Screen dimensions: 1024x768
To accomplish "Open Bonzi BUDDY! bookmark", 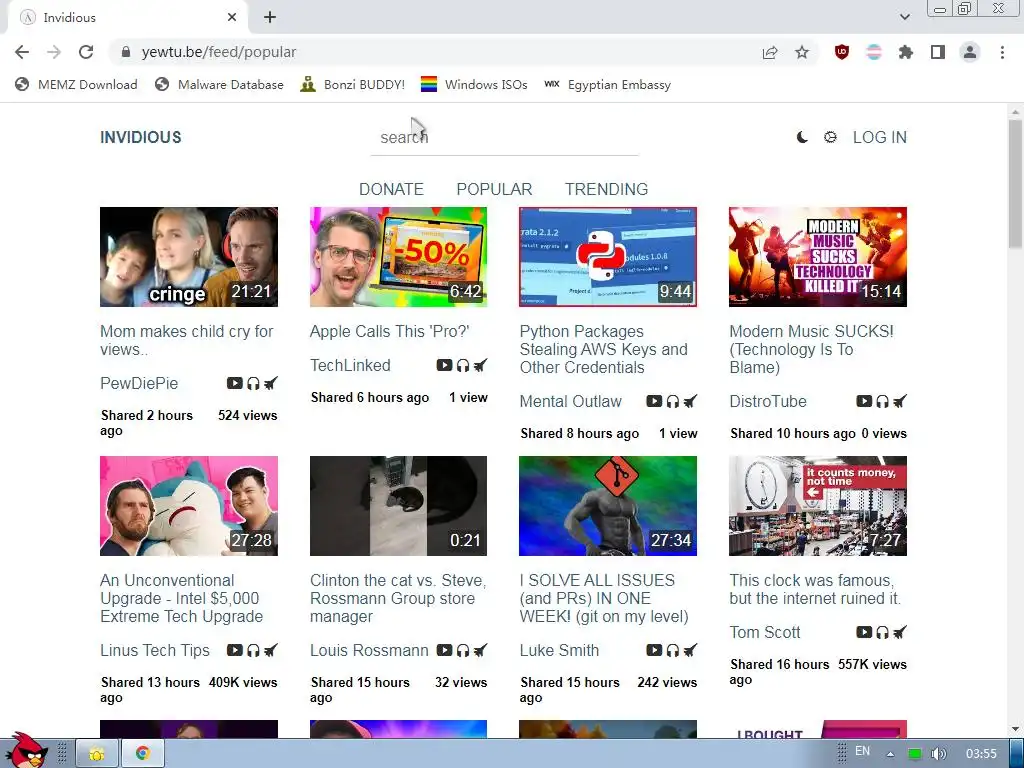I will [353, 84].
